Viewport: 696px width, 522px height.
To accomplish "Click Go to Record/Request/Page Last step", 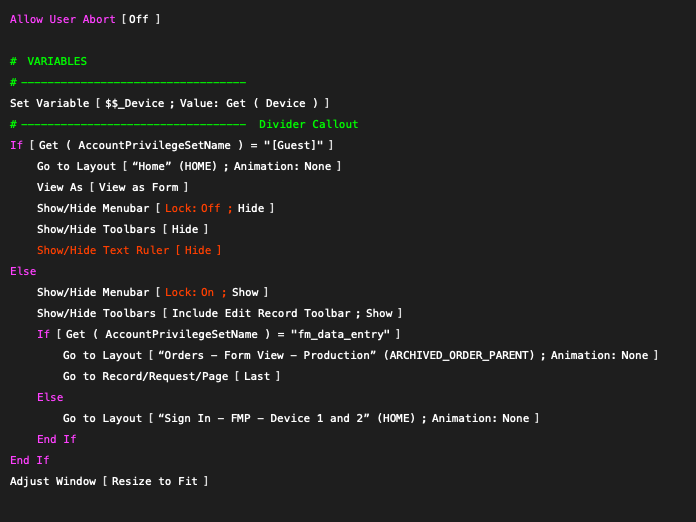I will 171,376.
